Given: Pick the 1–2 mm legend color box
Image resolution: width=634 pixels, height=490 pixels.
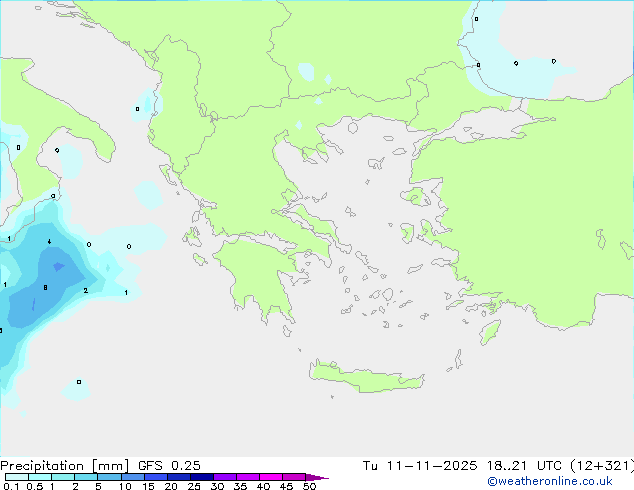Looking at the screenshot, I should coord(63,477).
